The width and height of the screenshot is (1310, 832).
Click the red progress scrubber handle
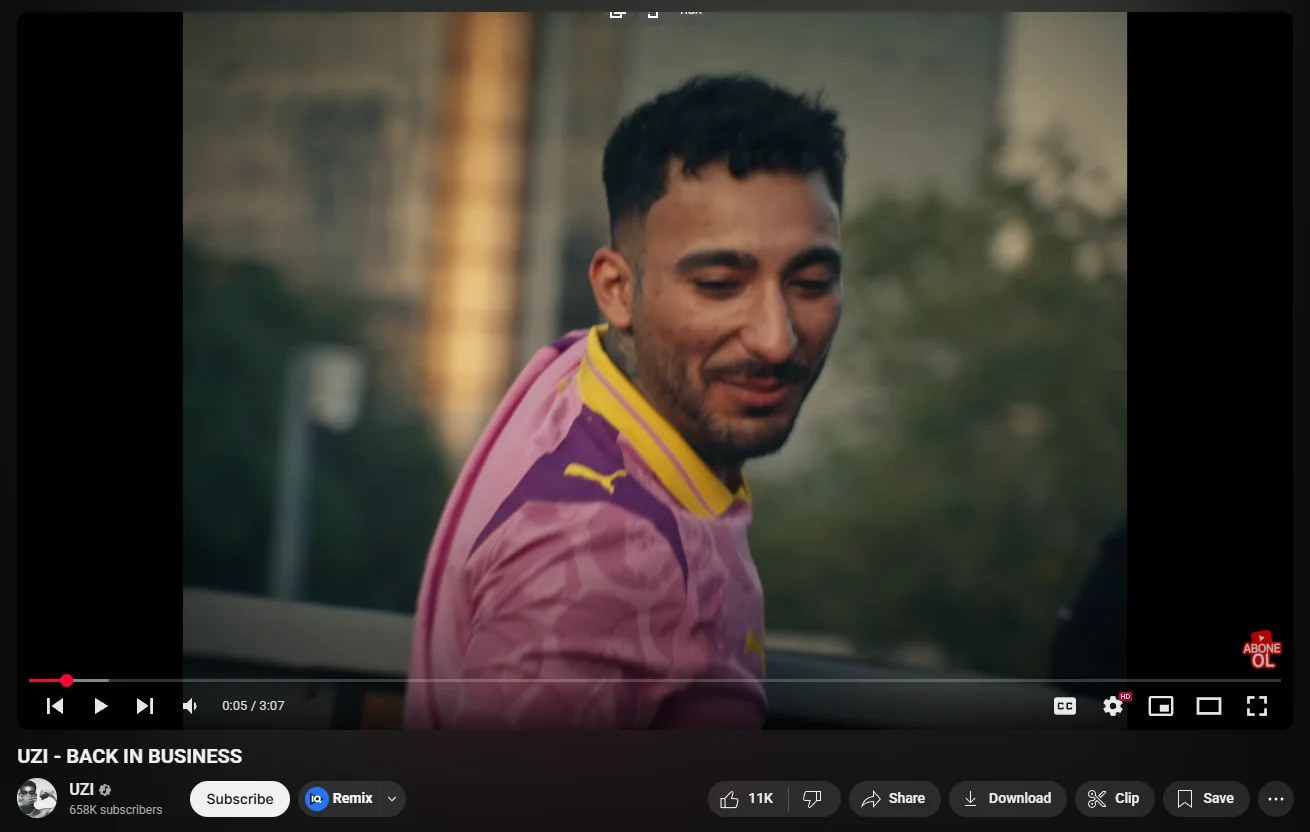point(66,680)
